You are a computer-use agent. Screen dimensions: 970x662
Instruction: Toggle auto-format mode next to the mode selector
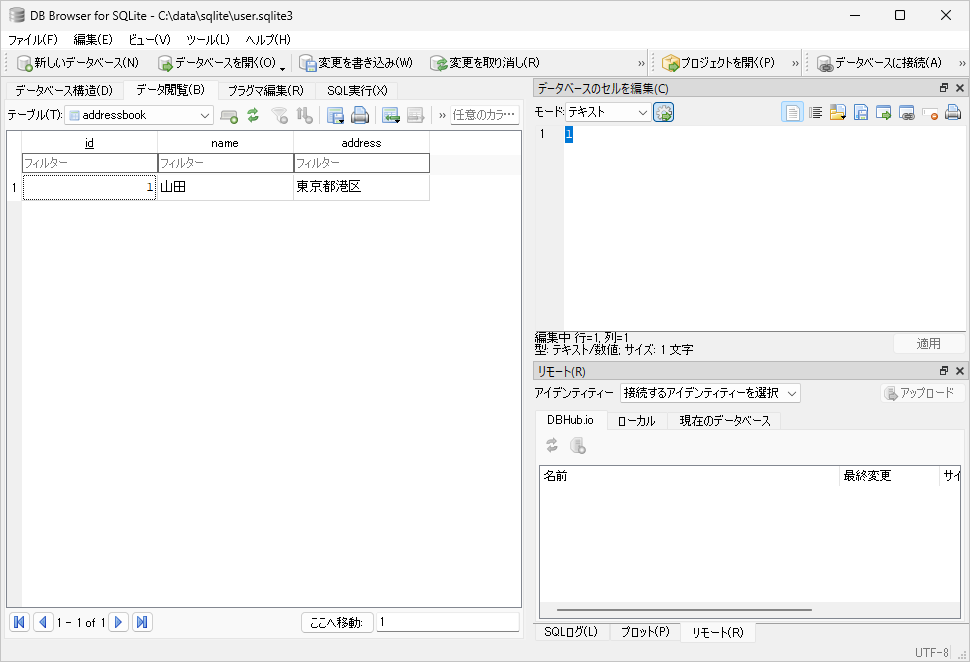click(664, 113)
